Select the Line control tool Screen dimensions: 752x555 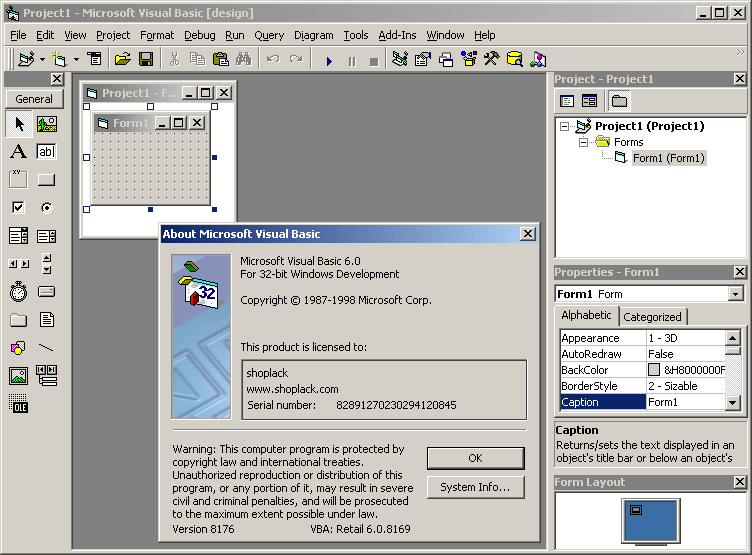[x=47, y=348]
